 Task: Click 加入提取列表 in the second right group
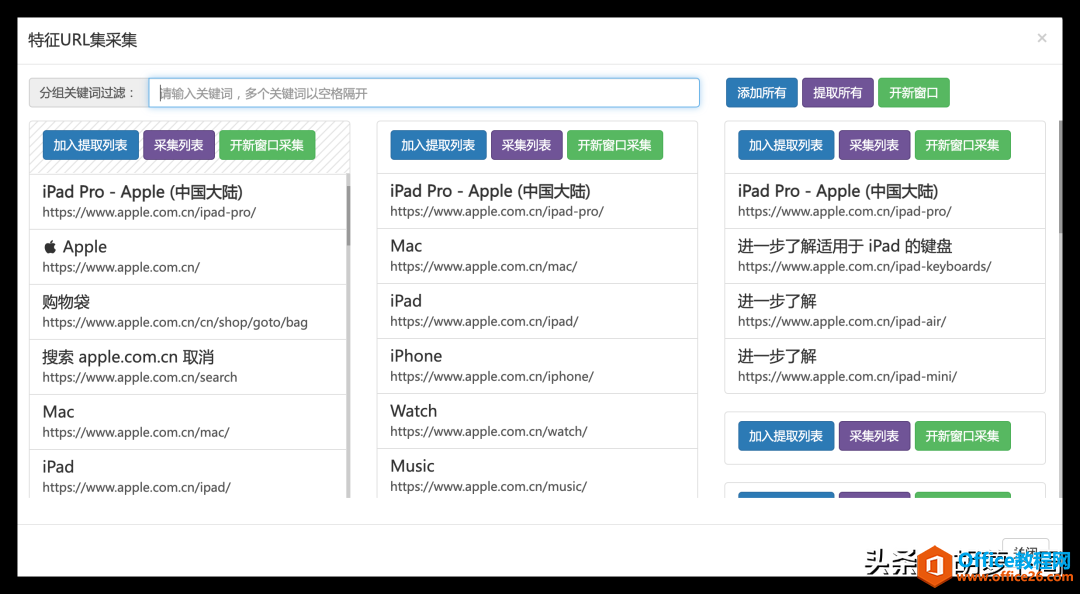point(786,436)
